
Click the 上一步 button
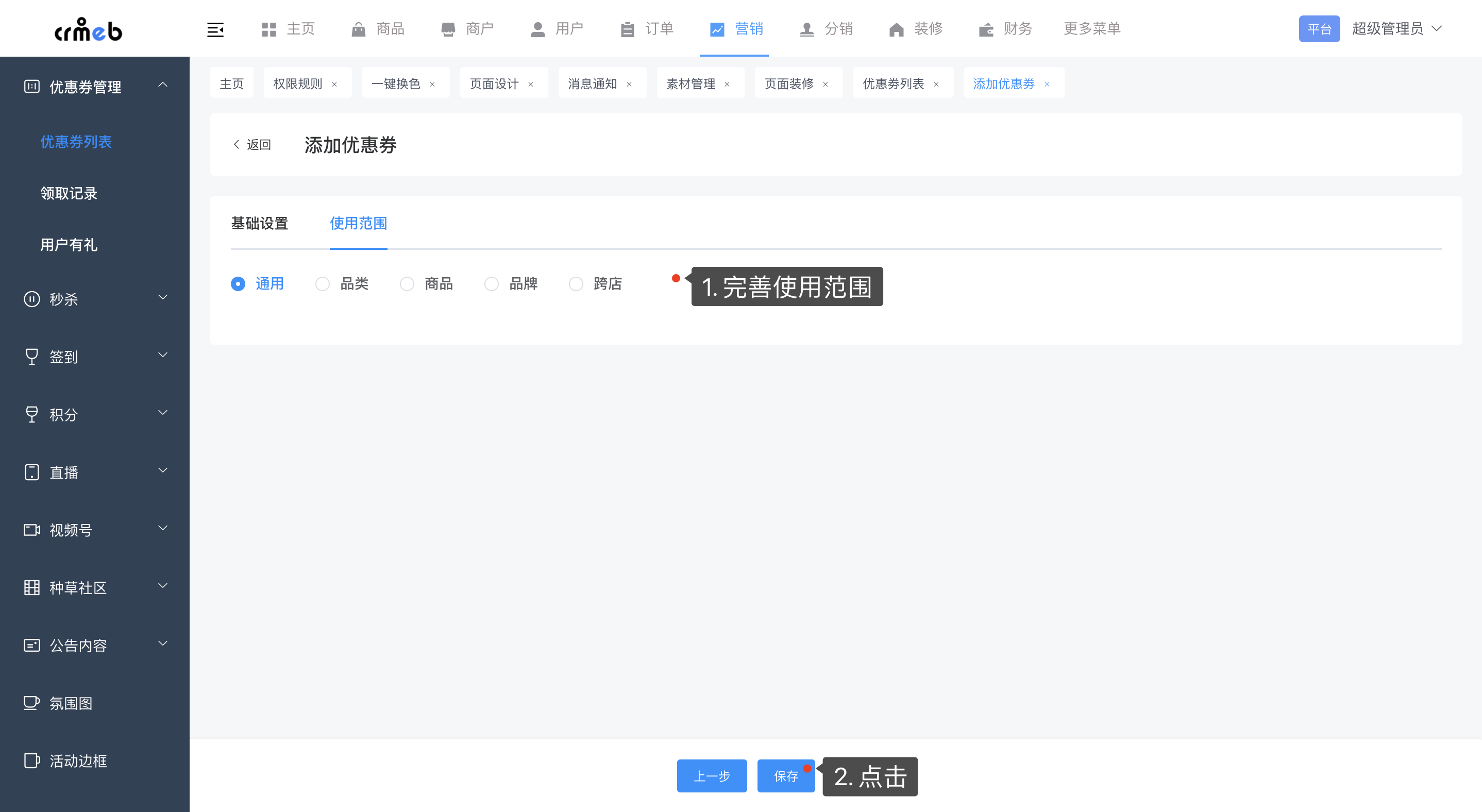pyautogui.click(x=712, y=776)
